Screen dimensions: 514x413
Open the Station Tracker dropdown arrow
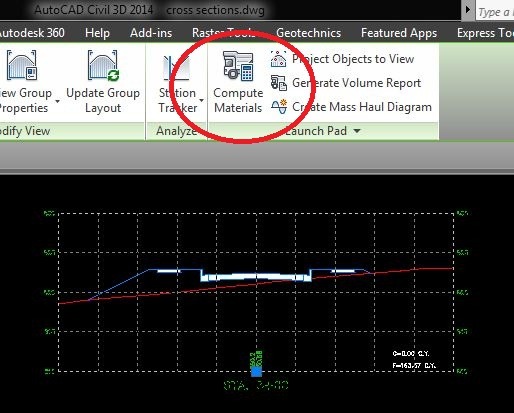click(x=201, y=100)
